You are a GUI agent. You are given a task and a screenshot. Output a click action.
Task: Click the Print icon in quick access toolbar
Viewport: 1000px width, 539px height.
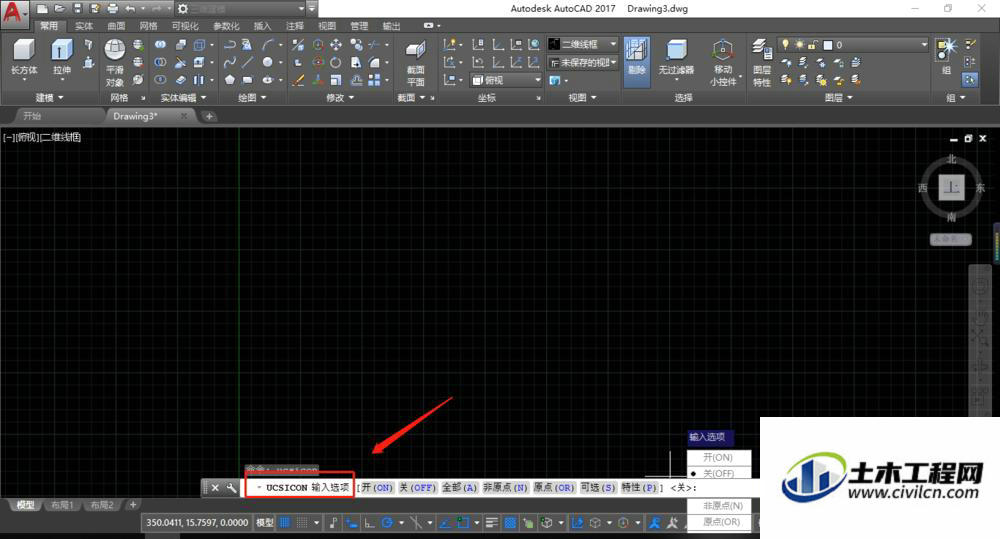tap(113, 8)
